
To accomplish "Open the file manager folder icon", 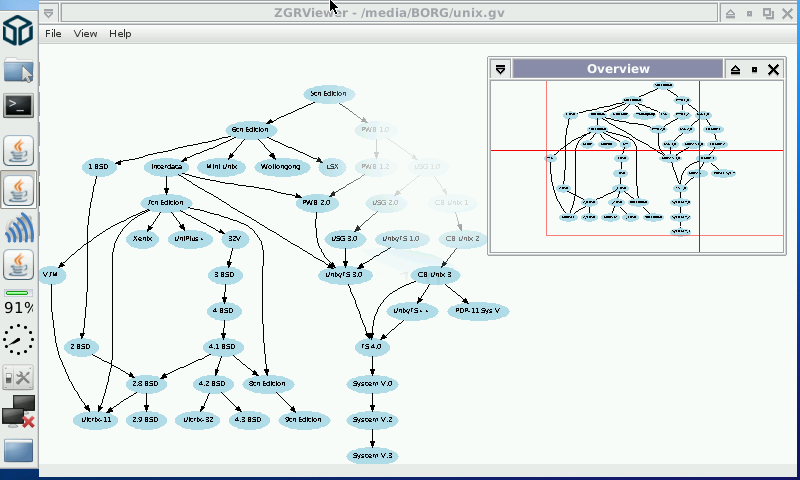I will coord(18,70).
